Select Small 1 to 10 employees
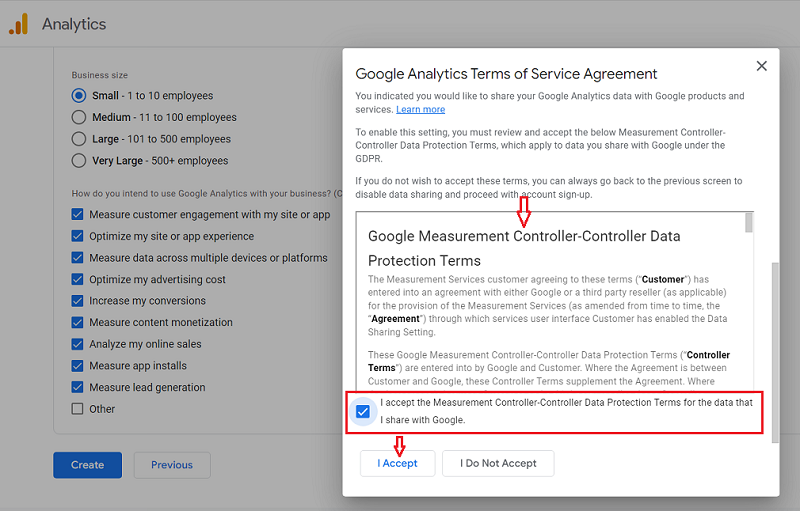This screenshot has width=800, height=511. [79, 95]
